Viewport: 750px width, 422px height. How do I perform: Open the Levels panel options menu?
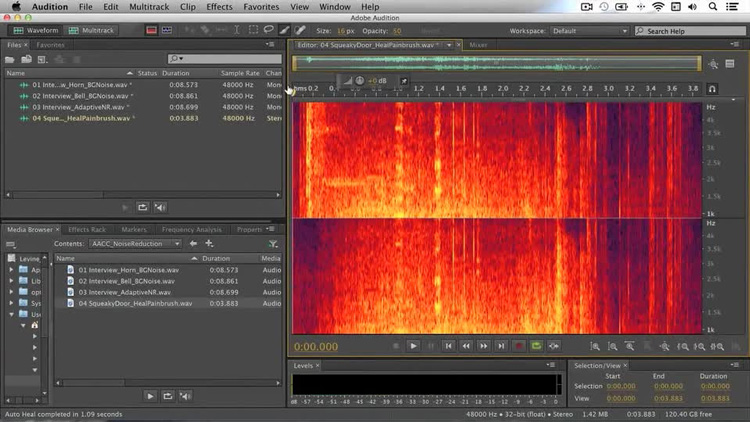point(551,365)
